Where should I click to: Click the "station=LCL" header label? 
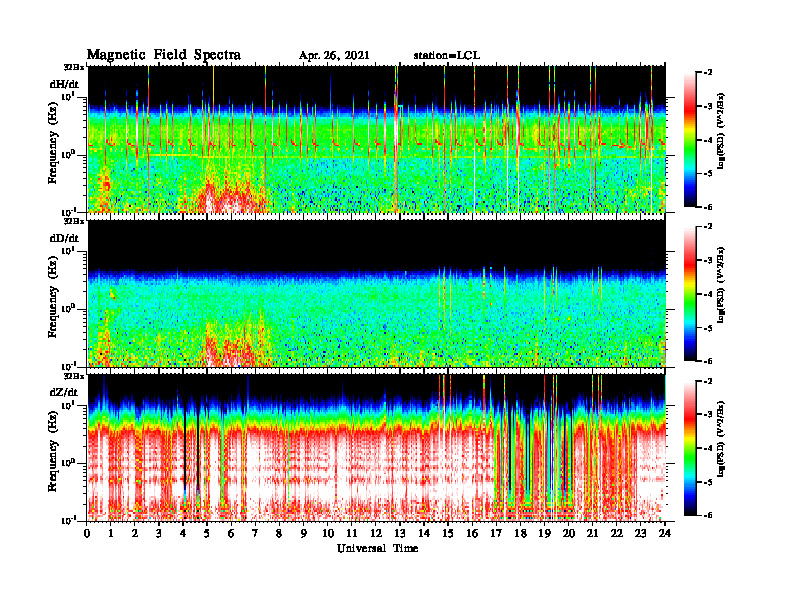pos(447,56)
